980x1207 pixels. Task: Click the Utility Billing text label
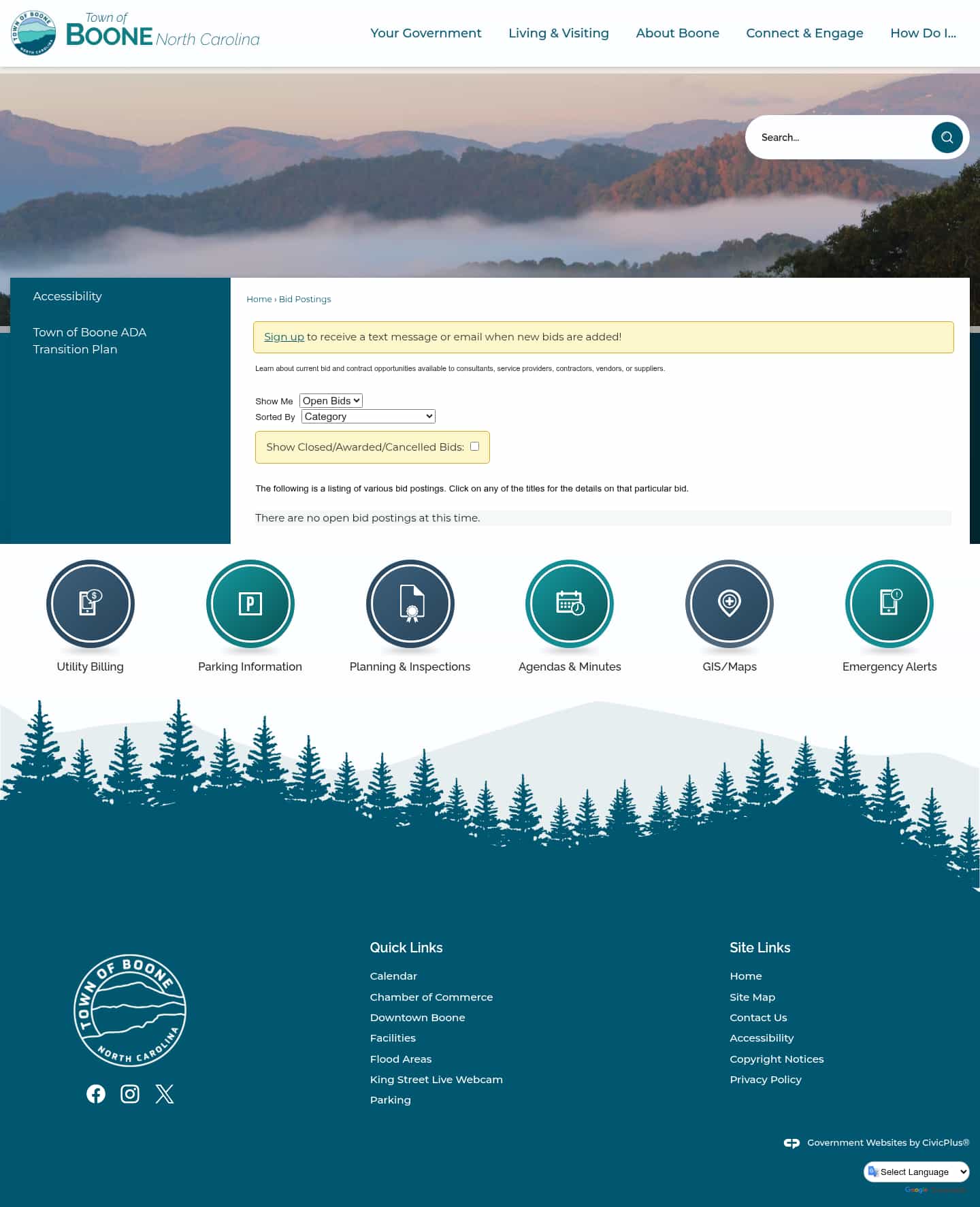(91, 666)
